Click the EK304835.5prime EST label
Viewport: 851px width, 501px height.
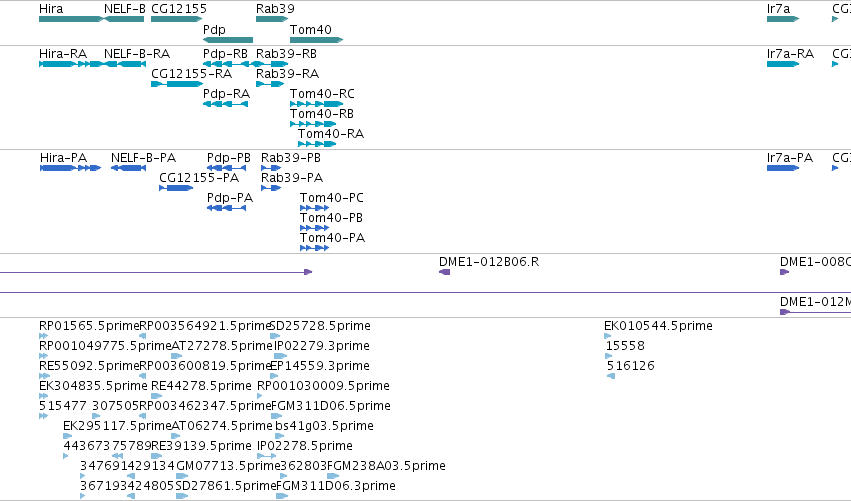pyautogui.click(x=93, y=387)
